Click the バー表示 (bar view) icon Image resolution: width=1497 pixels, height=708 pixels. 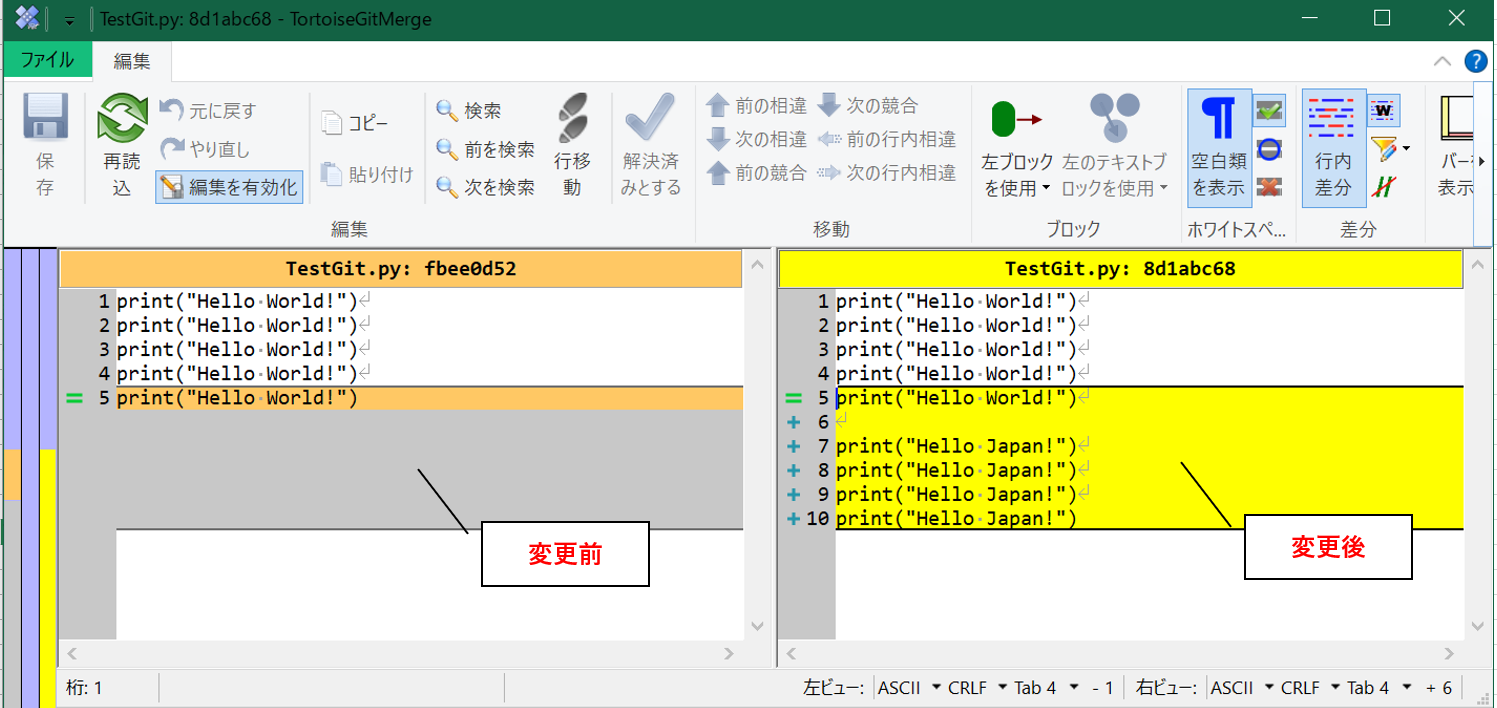click(x=1457, y=119)
